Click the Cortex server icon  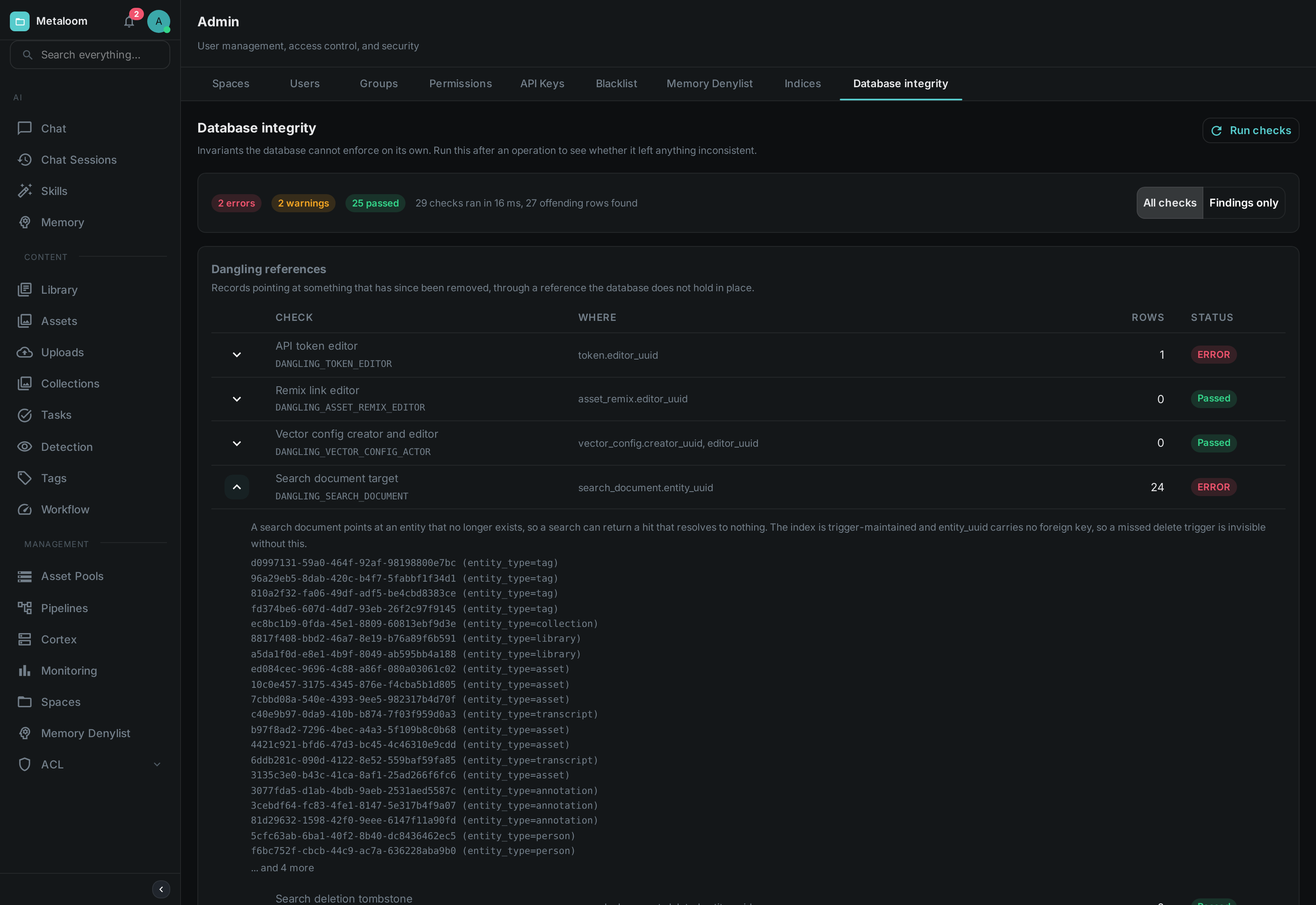24,639
